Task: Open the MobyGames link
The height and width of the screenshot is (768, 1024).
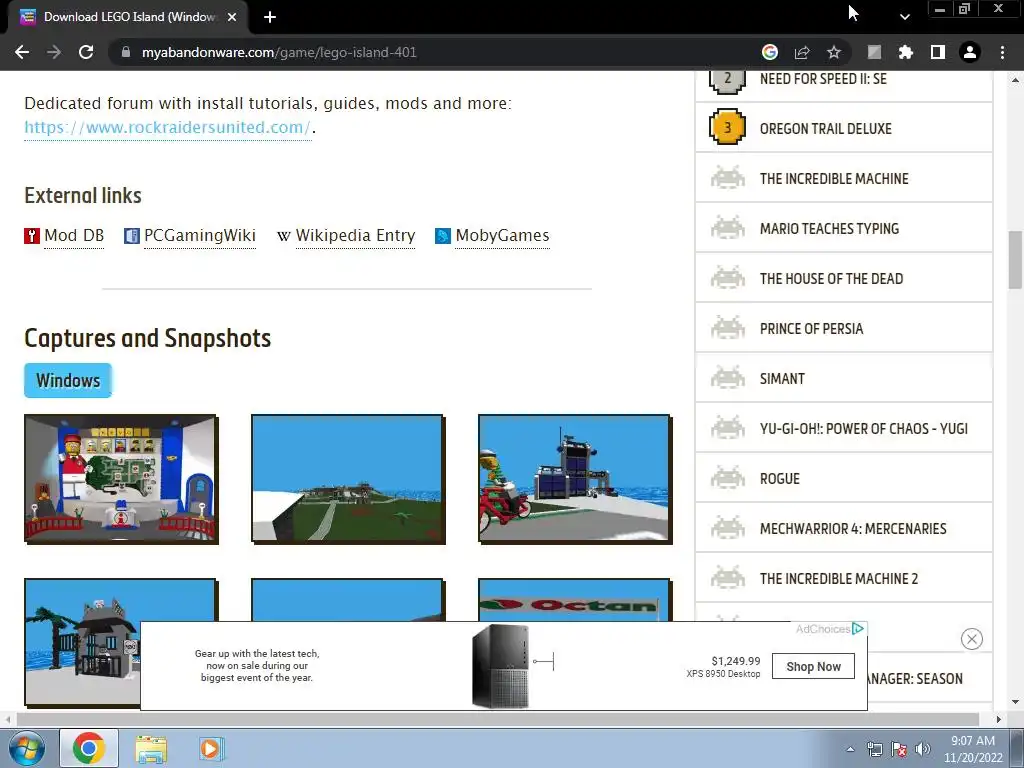Action: [502, 235]
